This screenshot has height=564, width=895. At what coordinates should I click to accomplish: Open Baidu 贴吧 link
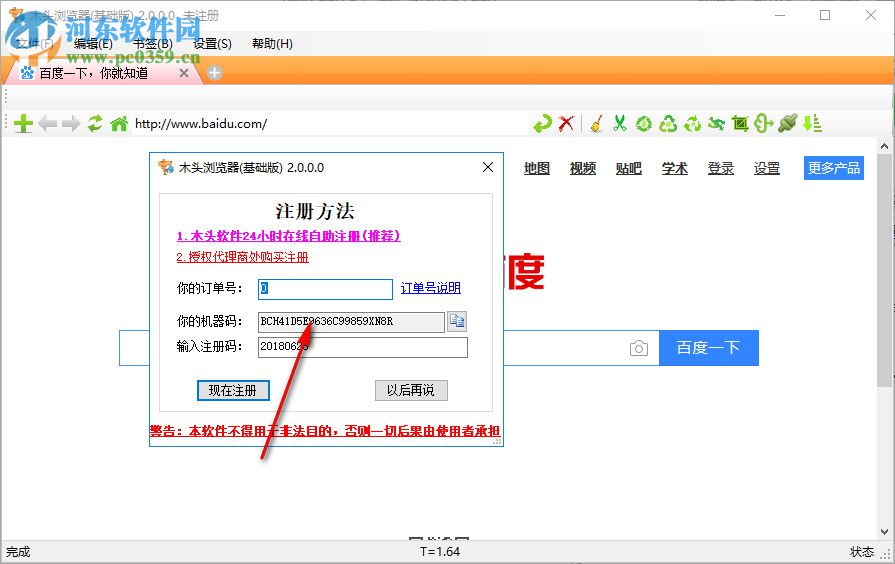[628, 168]
